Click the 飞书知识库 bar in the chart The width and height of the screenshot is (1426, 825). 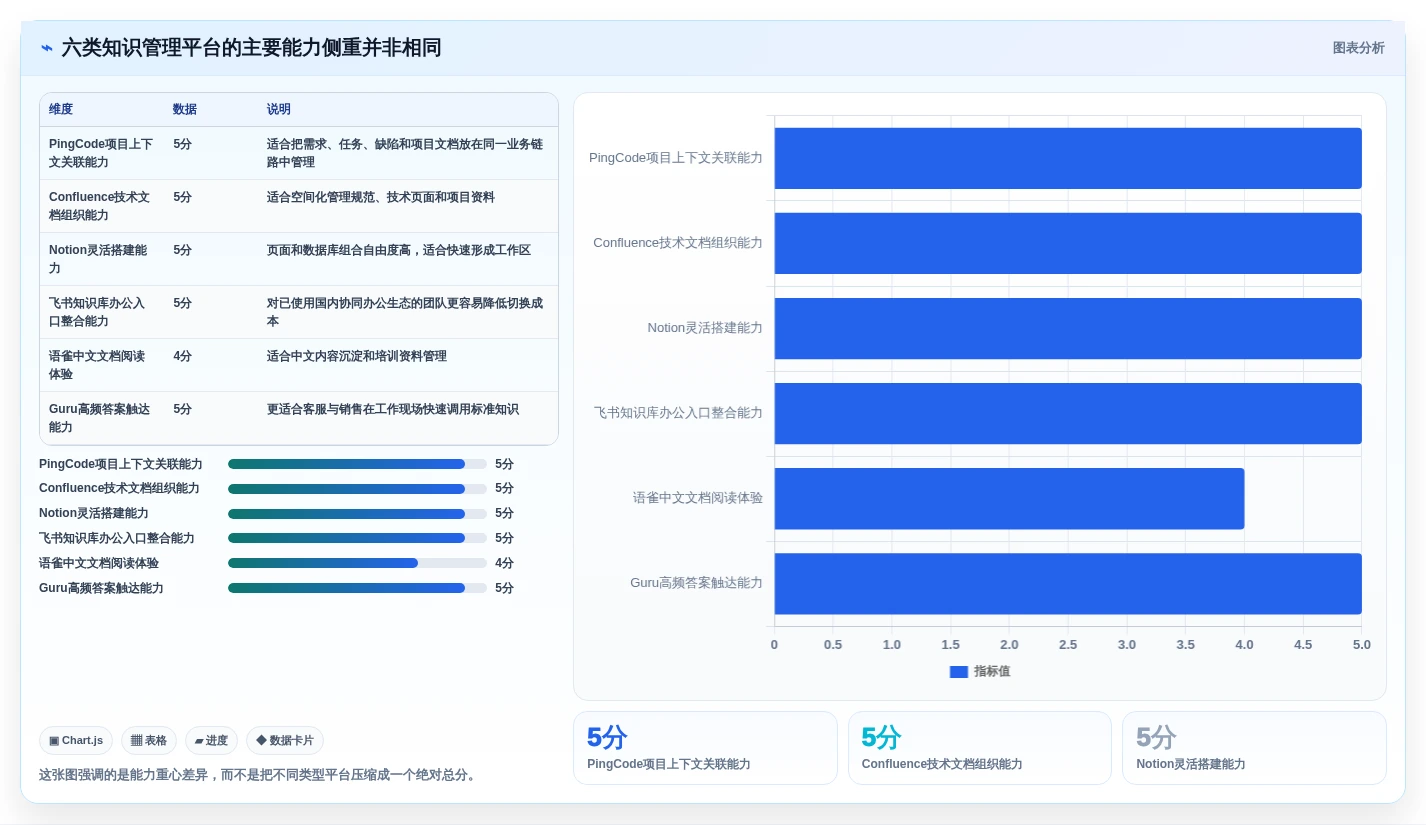tap(1068, 413)
